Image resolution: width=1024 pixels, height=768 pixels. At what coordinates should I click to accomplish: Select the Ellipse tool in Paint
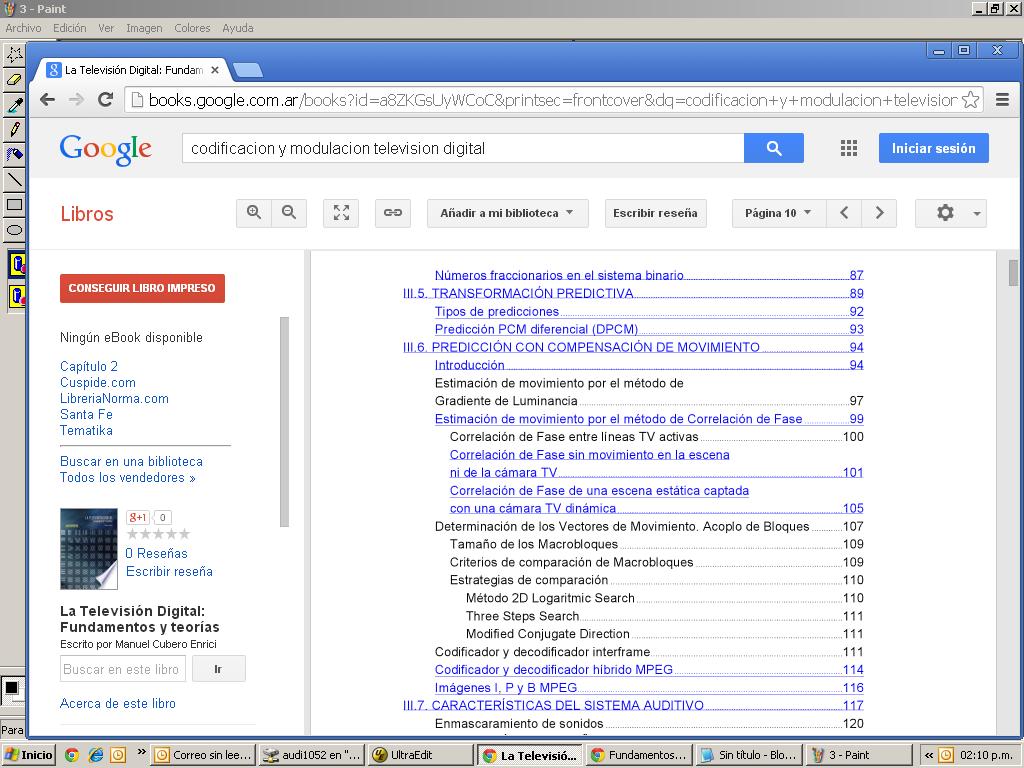(14, 229)
